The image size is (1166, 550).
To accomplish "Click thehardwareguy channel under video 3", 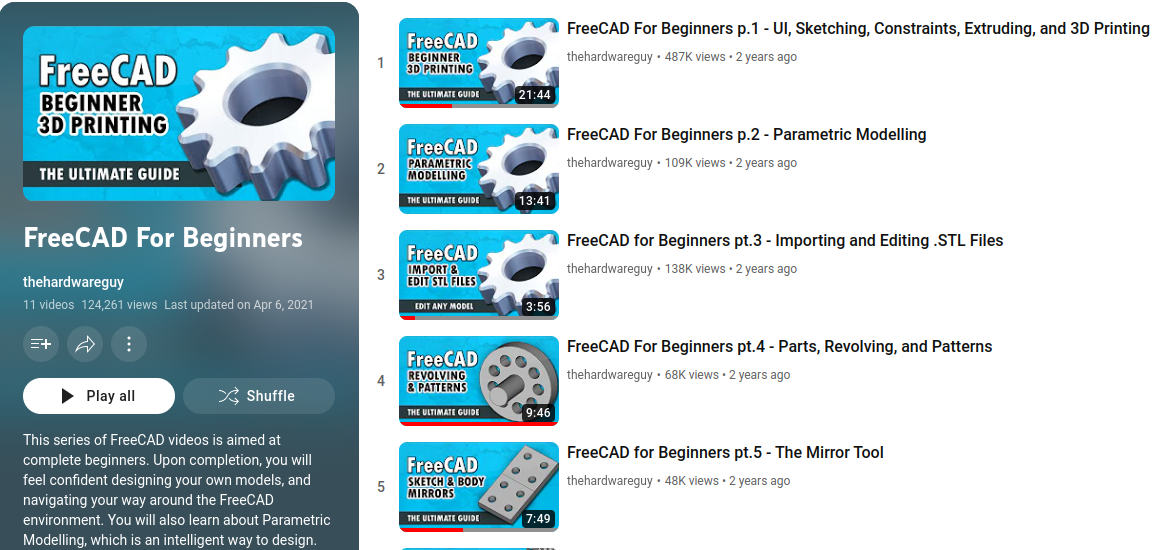I will click(x=610, y=269).
